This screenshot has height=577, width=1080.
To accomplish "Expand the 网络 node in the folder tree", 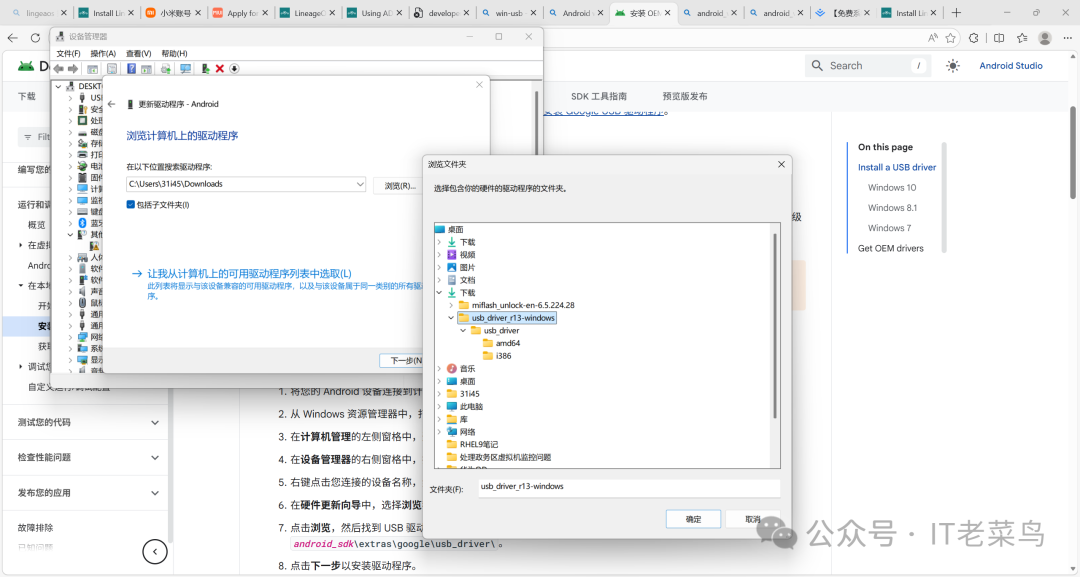I will point(439,432).
